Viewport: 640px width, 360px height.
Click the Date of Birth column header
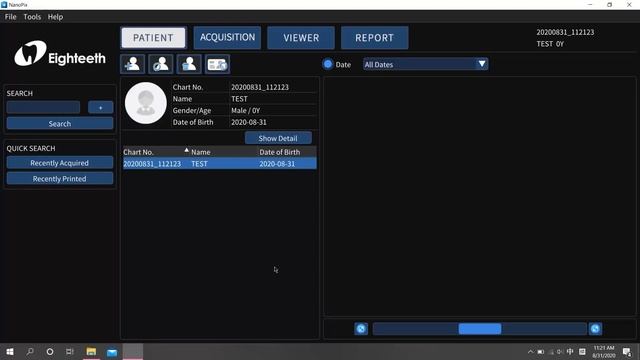280,152
